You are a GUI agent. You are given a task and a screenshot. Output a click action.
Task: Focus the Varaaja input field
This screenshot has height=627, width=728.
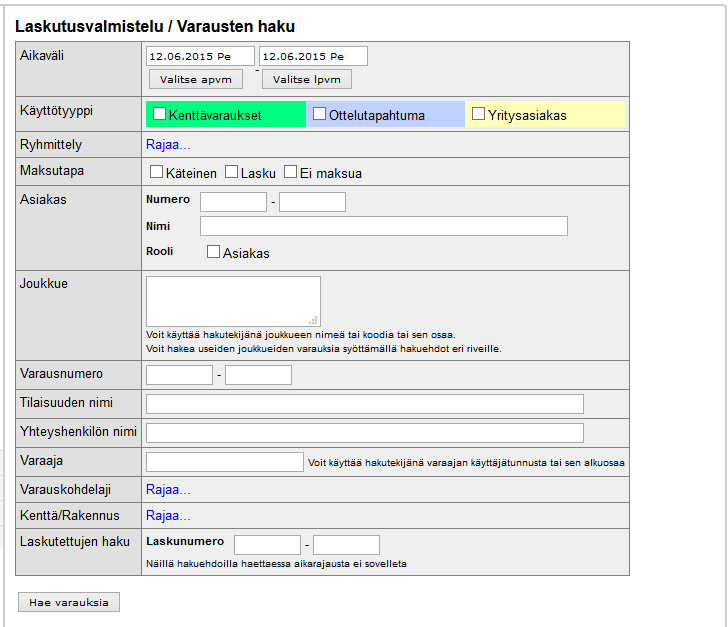click(225, 462)
